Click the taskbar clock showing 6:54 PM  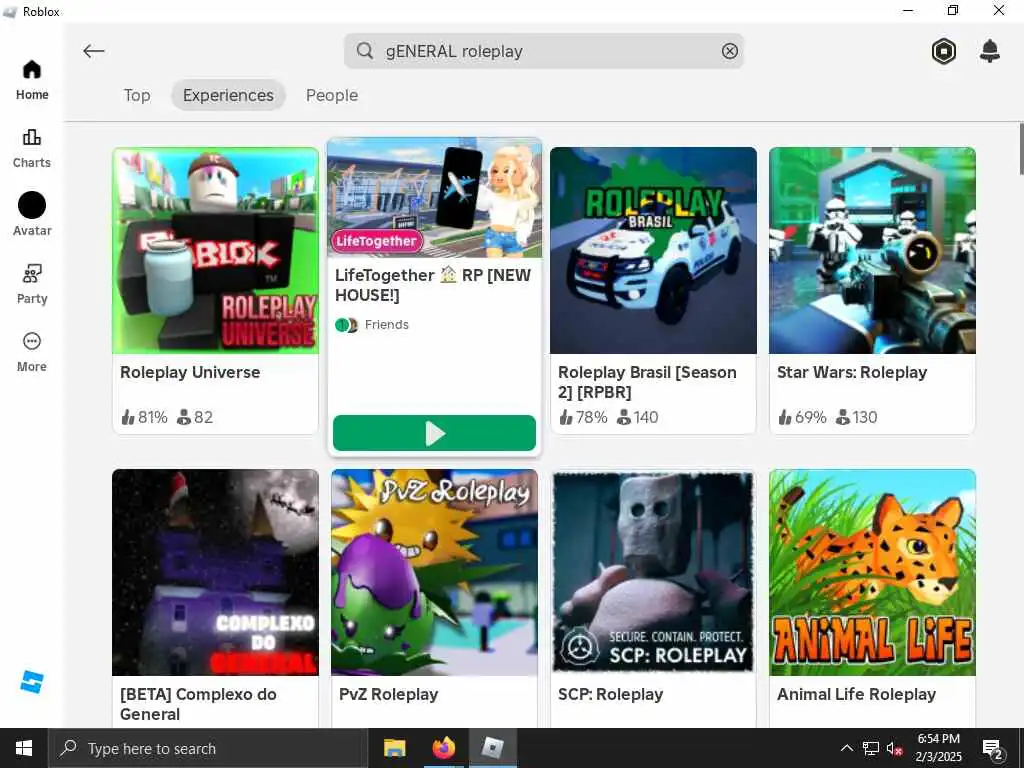coord(938,748)
